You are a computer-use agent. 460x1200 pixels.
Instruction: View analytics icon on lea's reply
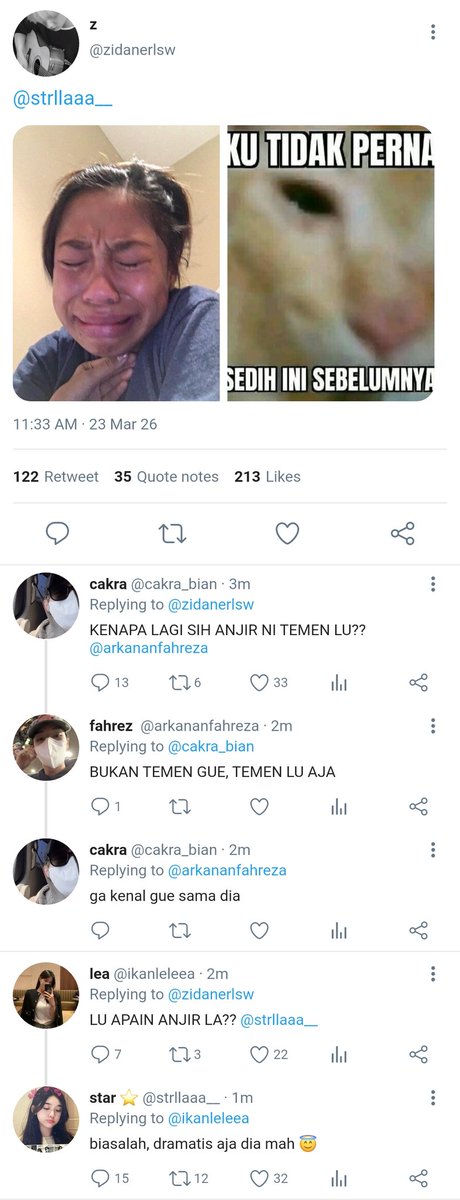tap(339, 1054)
